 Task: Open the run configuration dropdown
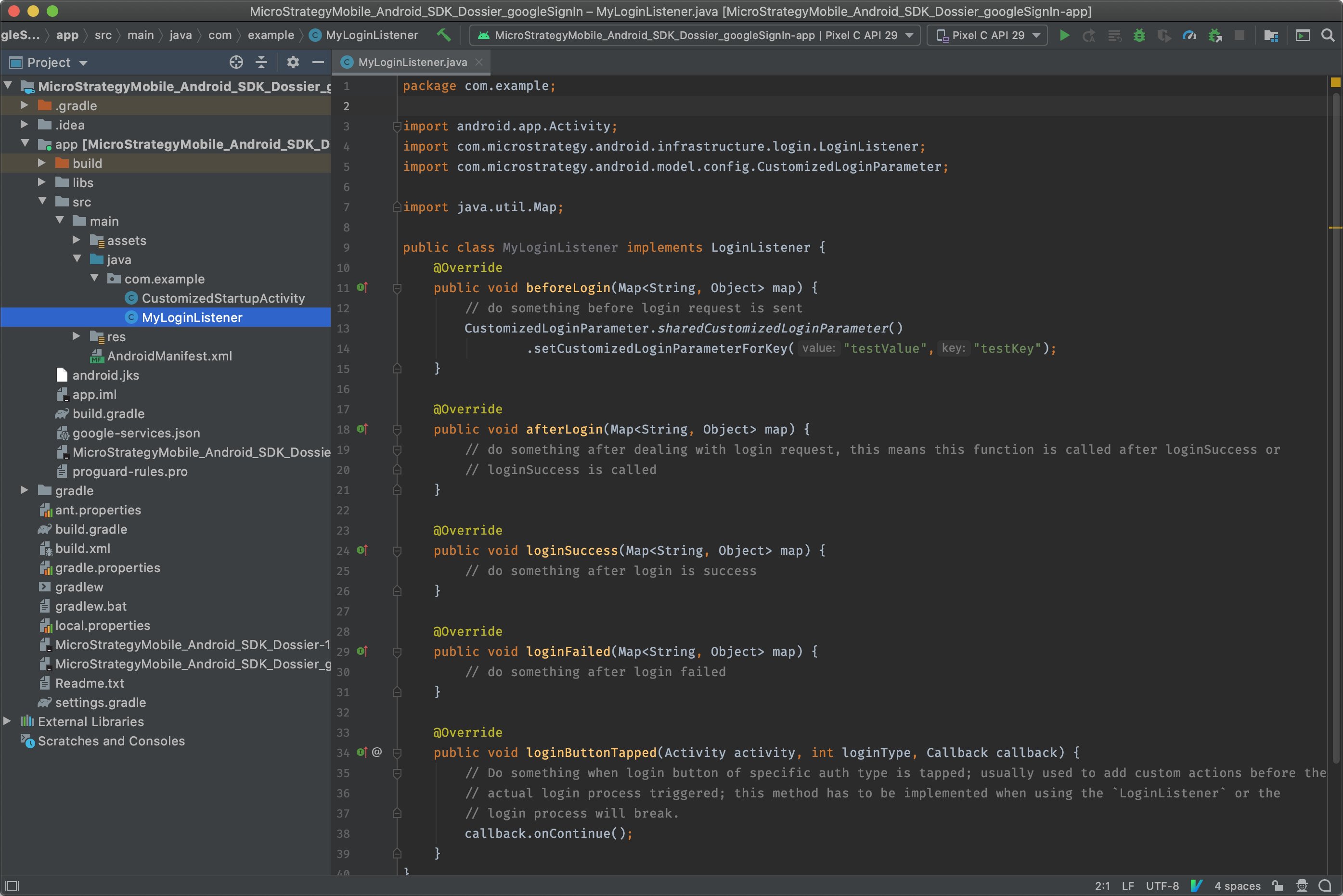point(695,36)
